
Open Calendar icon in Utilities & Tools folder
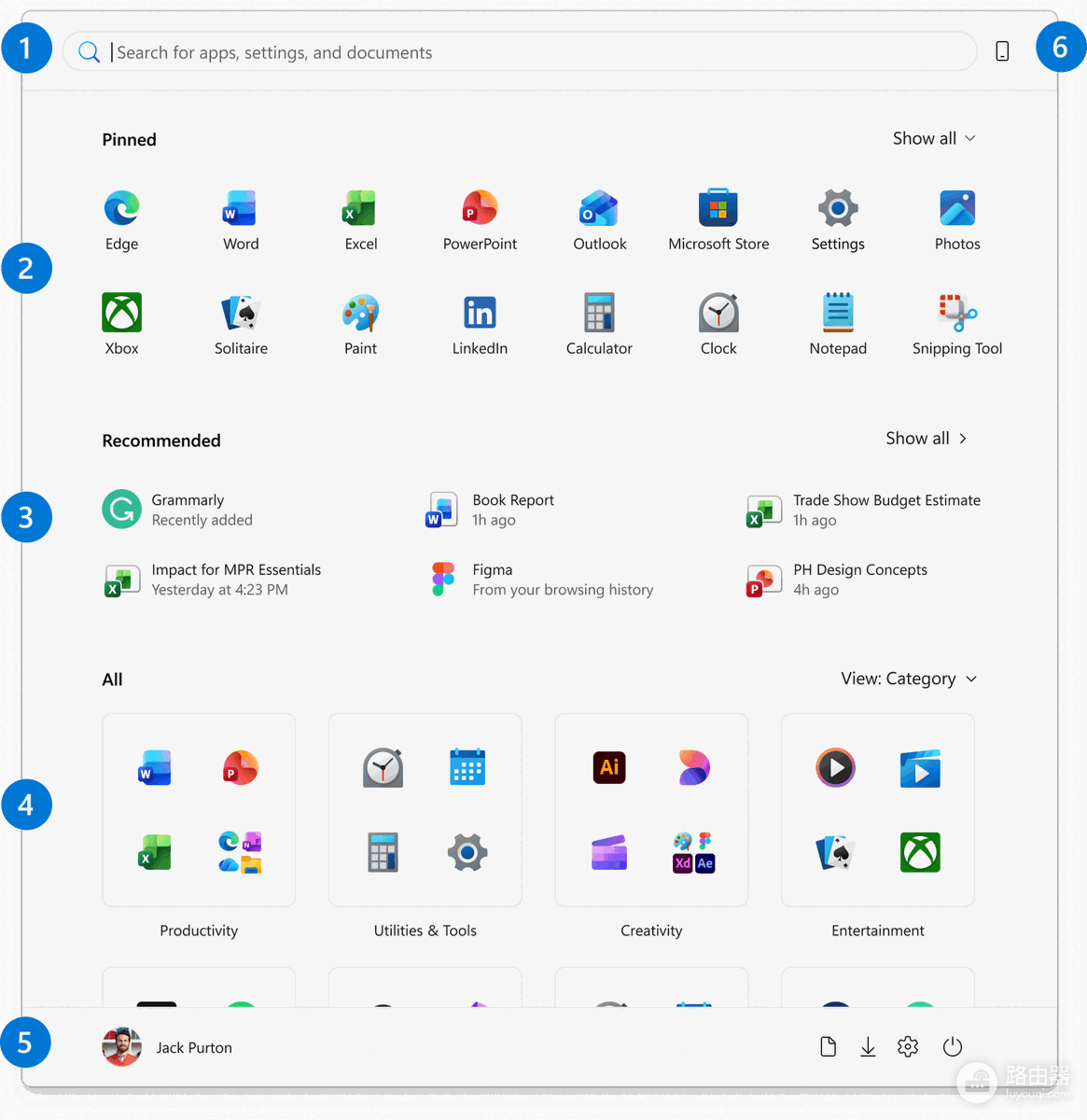(x=467, y=767)
